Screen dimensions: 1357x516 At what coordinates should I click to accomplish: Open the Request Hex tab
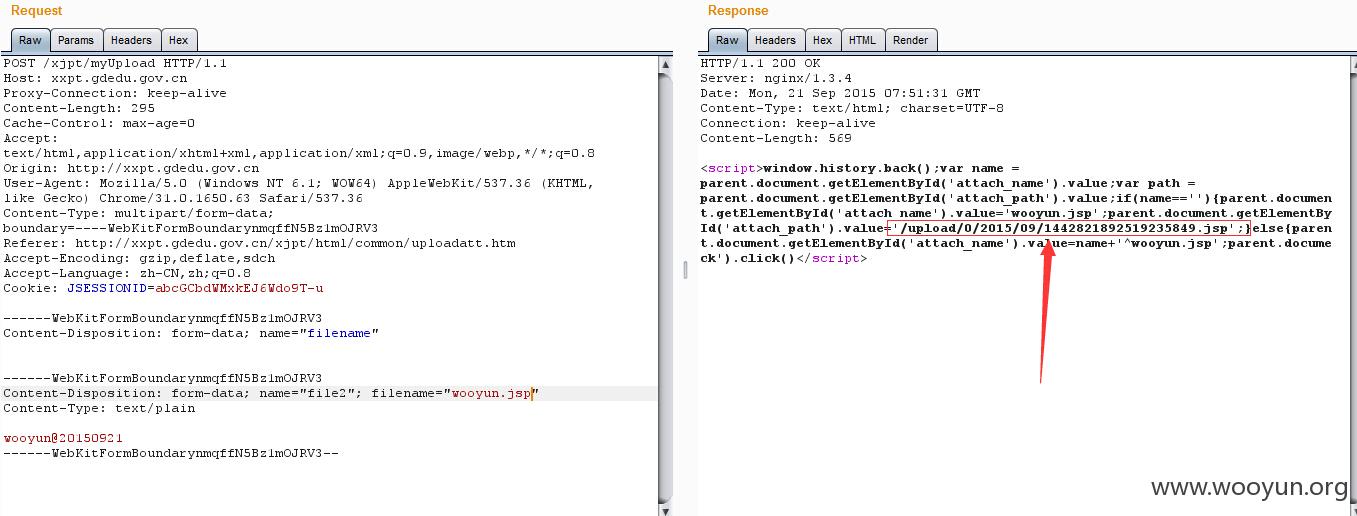point(178,40)
